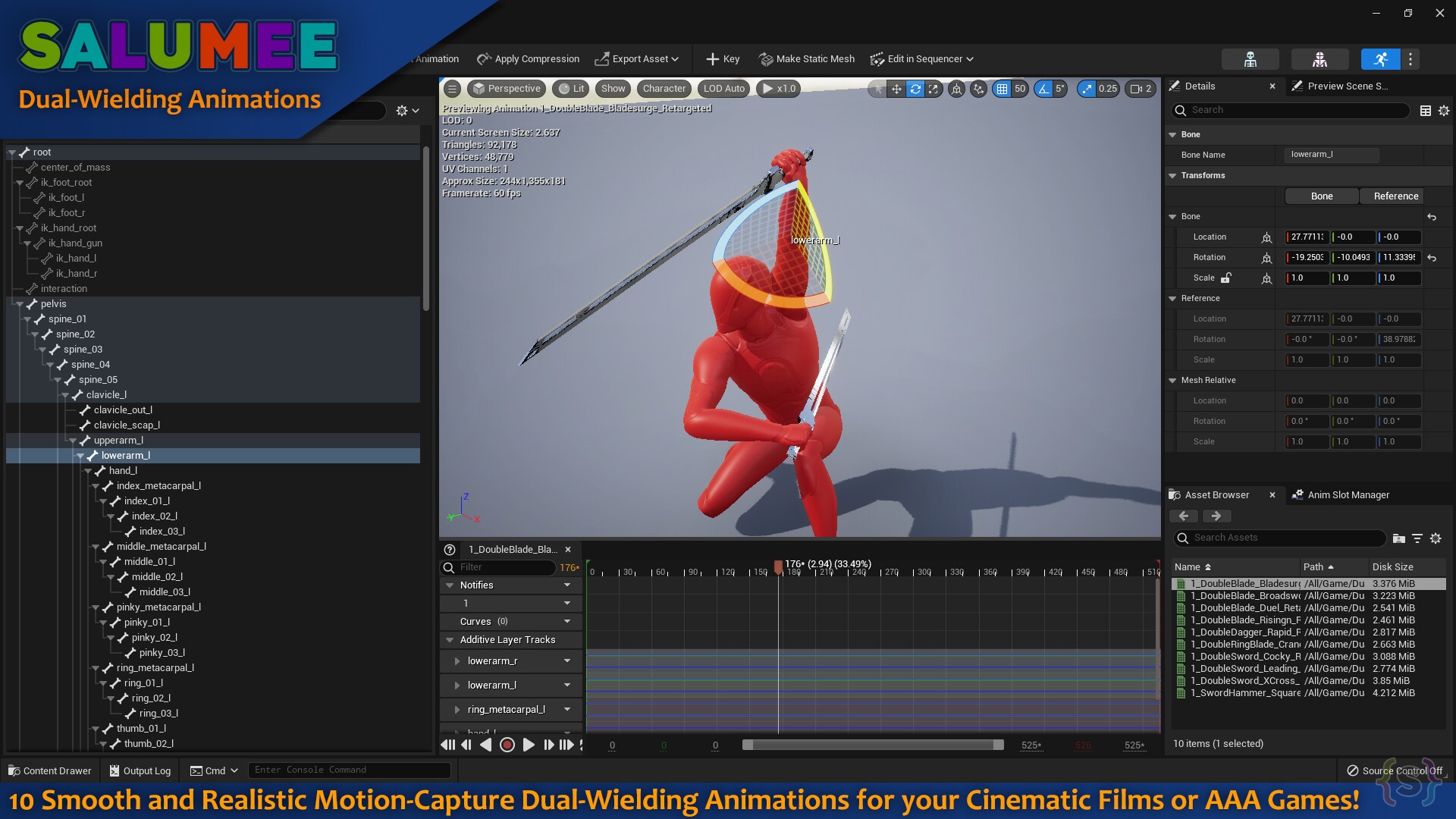Open the Export Asset dropdown button
This screenshot has width=1456, height=819.
click(x=637, y=58)
